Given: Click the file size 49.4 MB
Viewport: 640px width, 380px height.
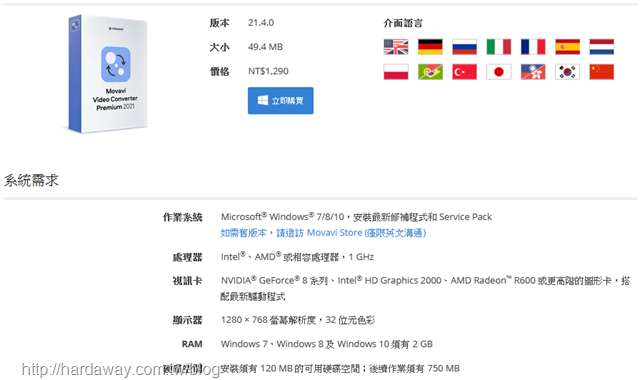Looking at the screenshot, I should pos(265,47).
